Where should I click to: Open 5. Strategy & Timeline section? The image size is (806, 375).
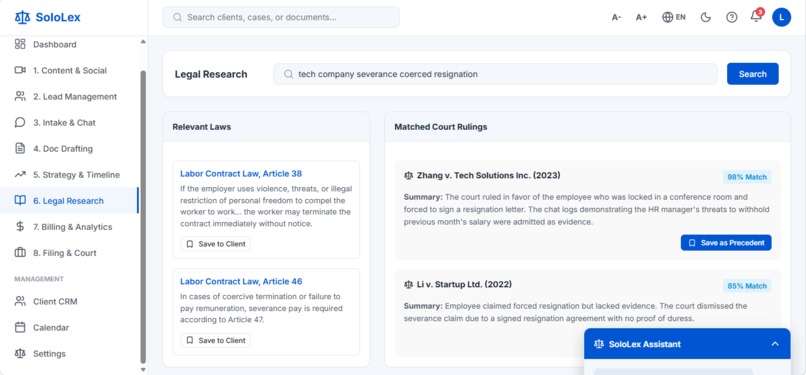pos(69,175)
